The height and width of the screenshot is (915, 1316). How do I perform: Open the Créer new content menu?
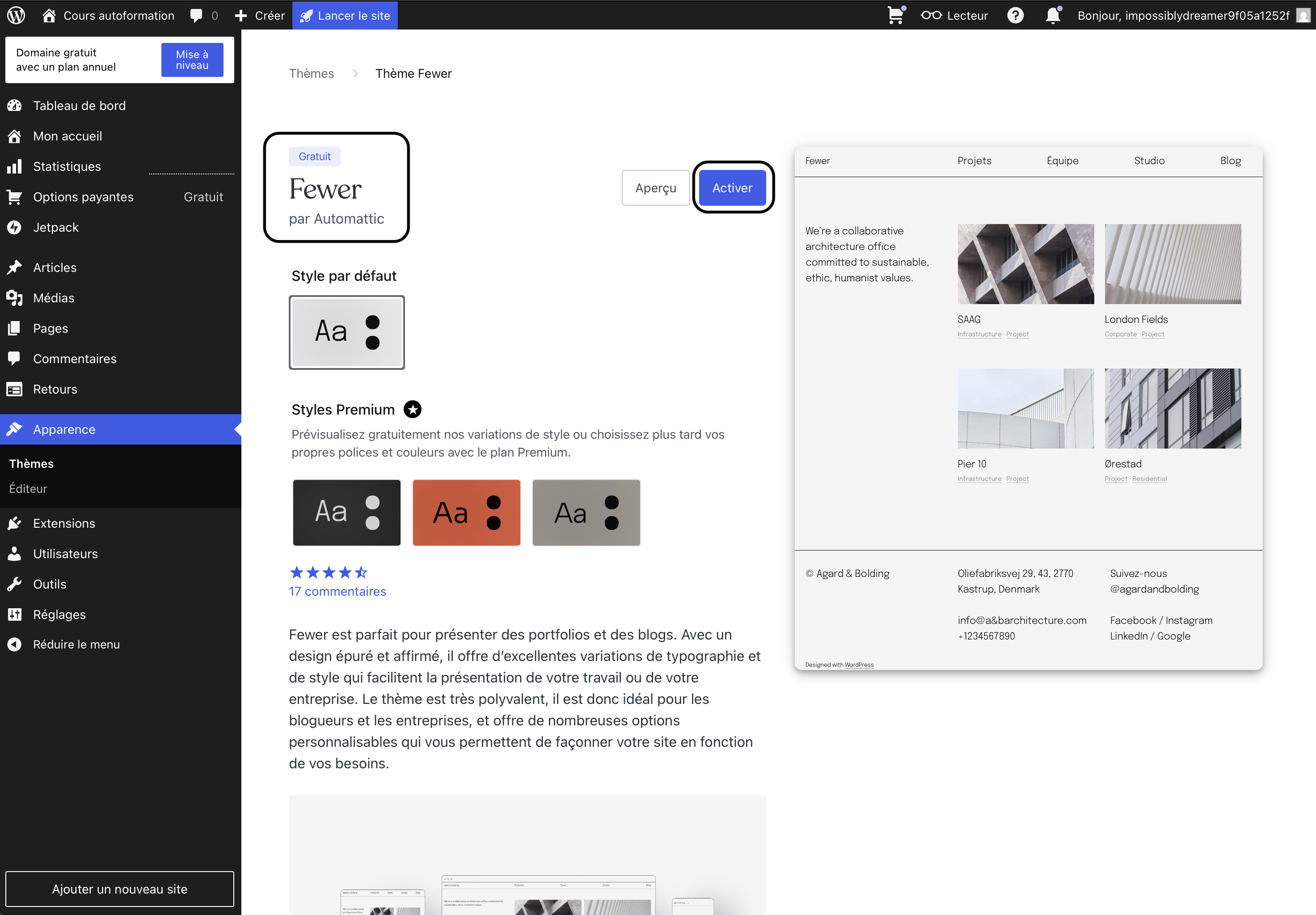click(x=260, y=15)
